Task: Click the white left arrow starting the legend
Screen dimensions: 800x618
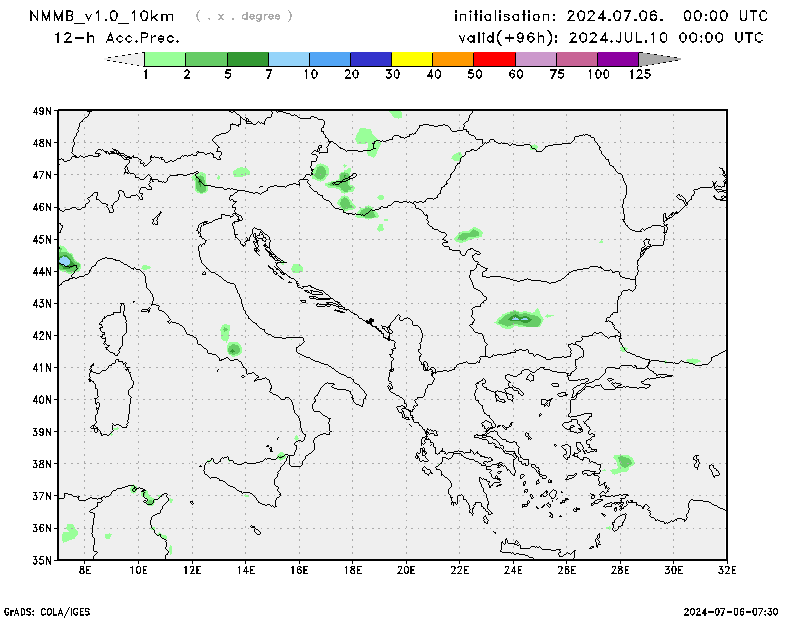Action: click(x=126, y=60)
